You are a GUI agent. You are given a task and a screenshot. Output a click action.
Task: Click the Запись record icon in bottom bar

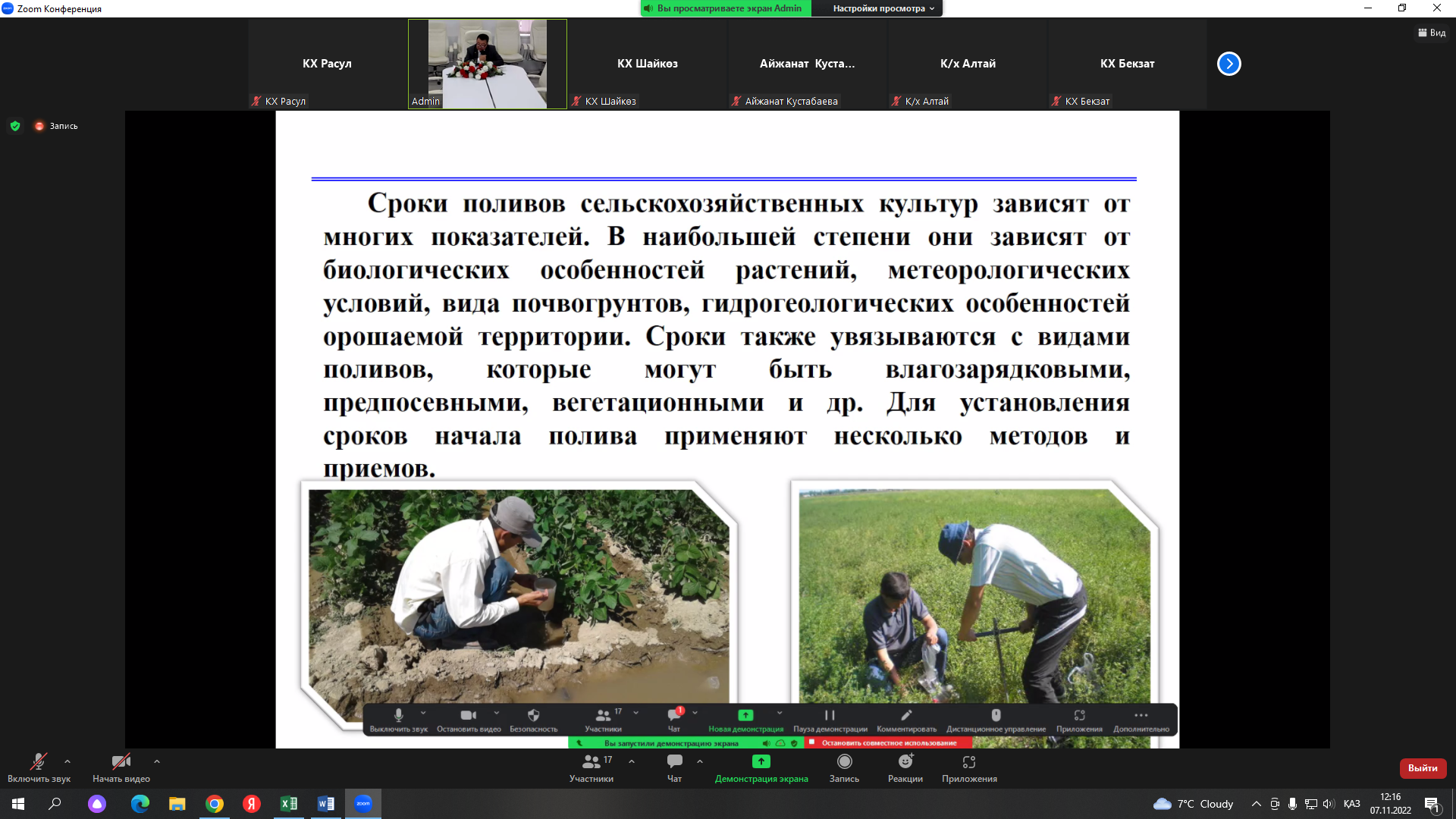844,761
